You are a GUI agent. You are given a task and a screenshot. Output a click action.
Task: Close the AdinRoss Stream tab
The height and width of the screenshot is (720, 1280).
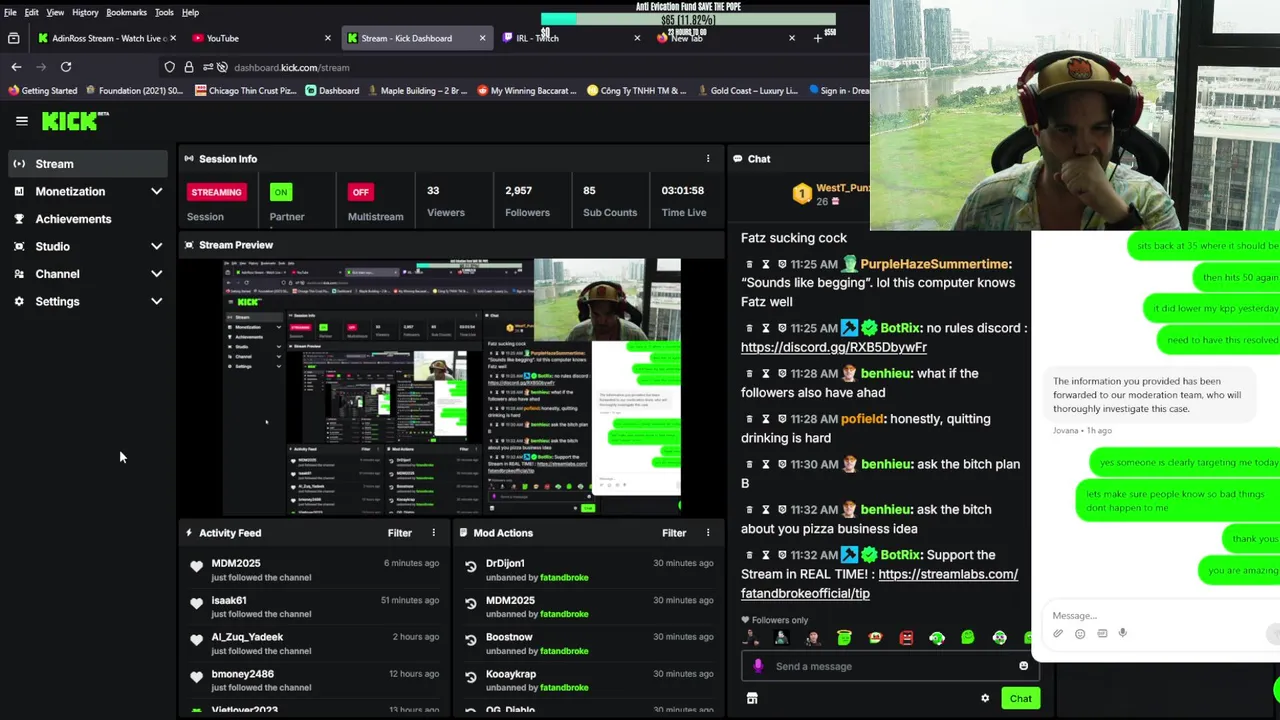tap(173, 38)
